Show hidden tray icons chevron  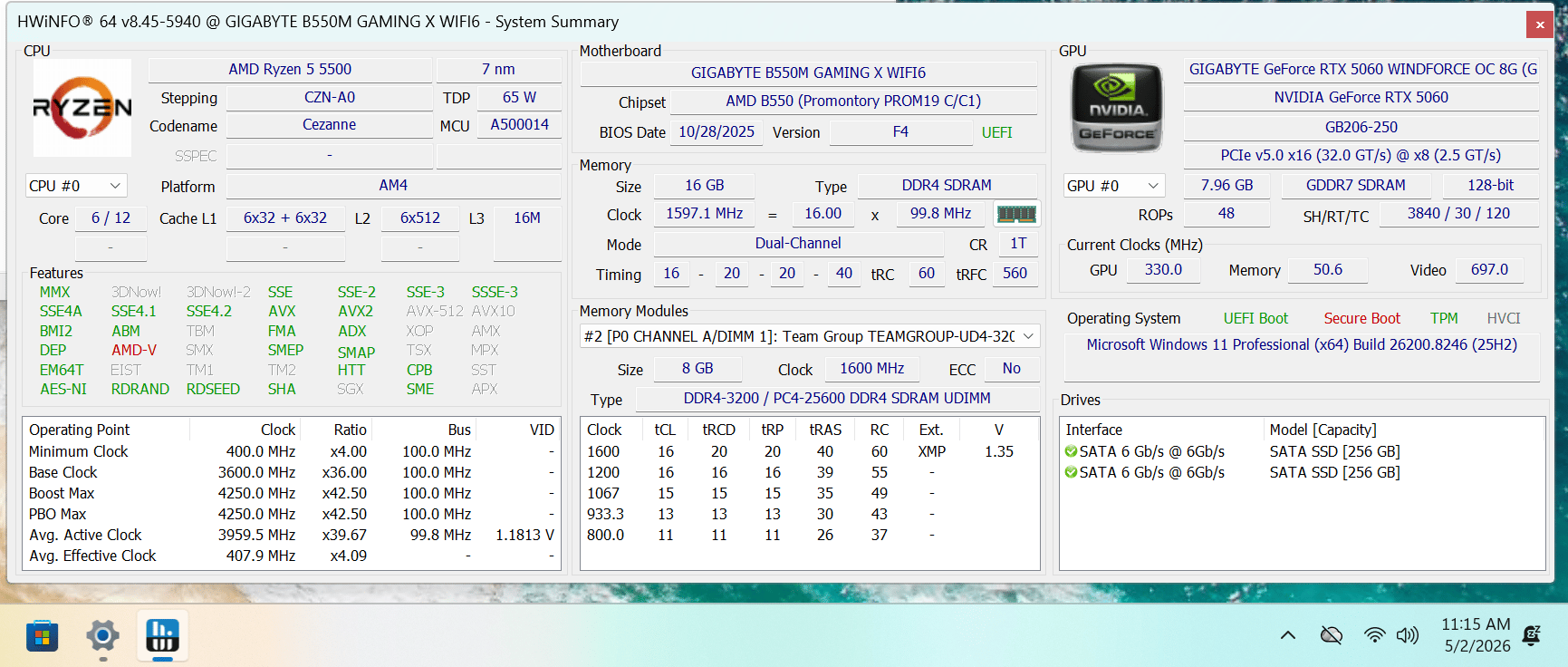(1287, 635)
